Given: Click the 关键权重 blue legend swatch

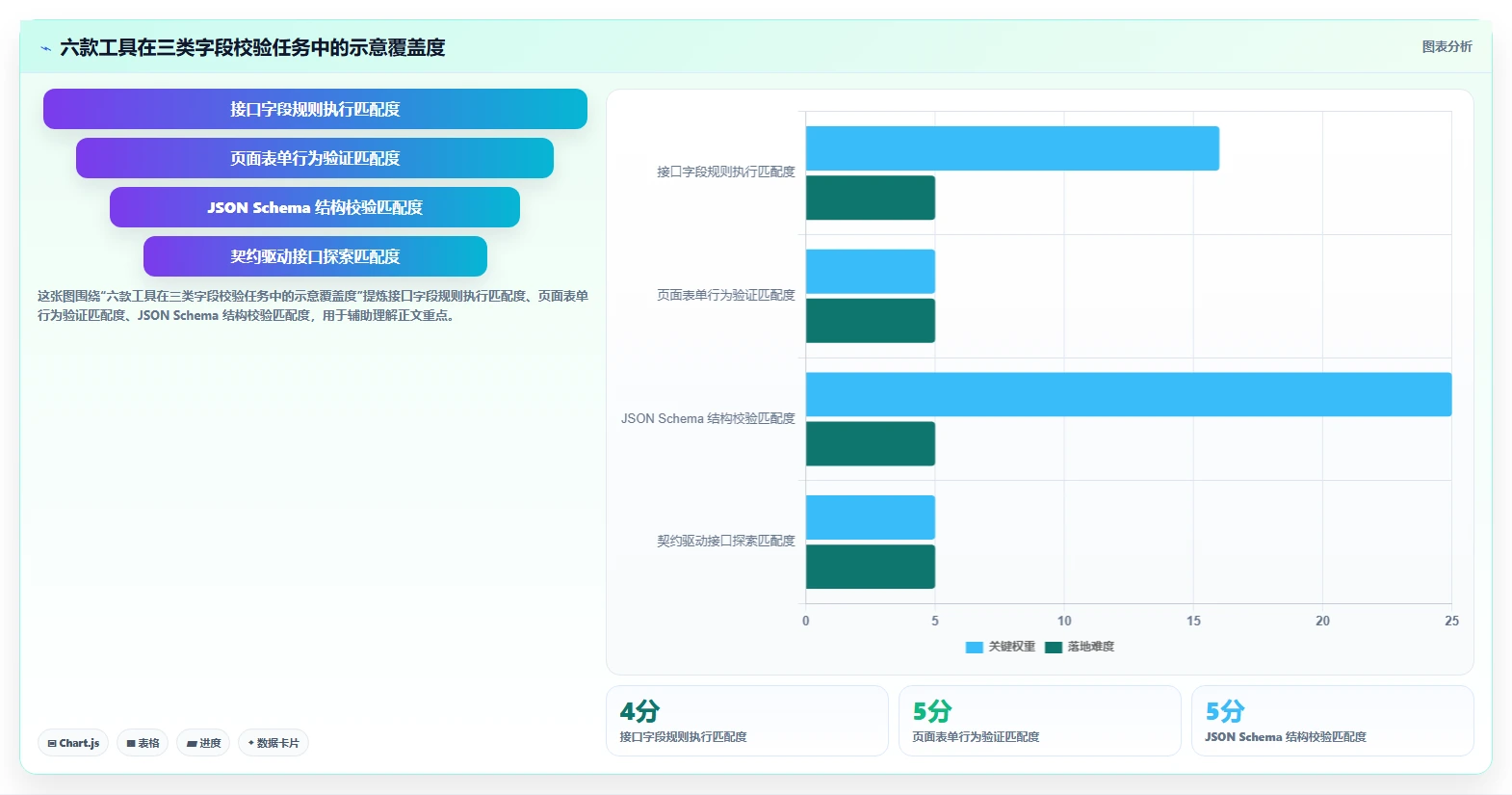Looking at the screenshot, I should tap(974, 648).
